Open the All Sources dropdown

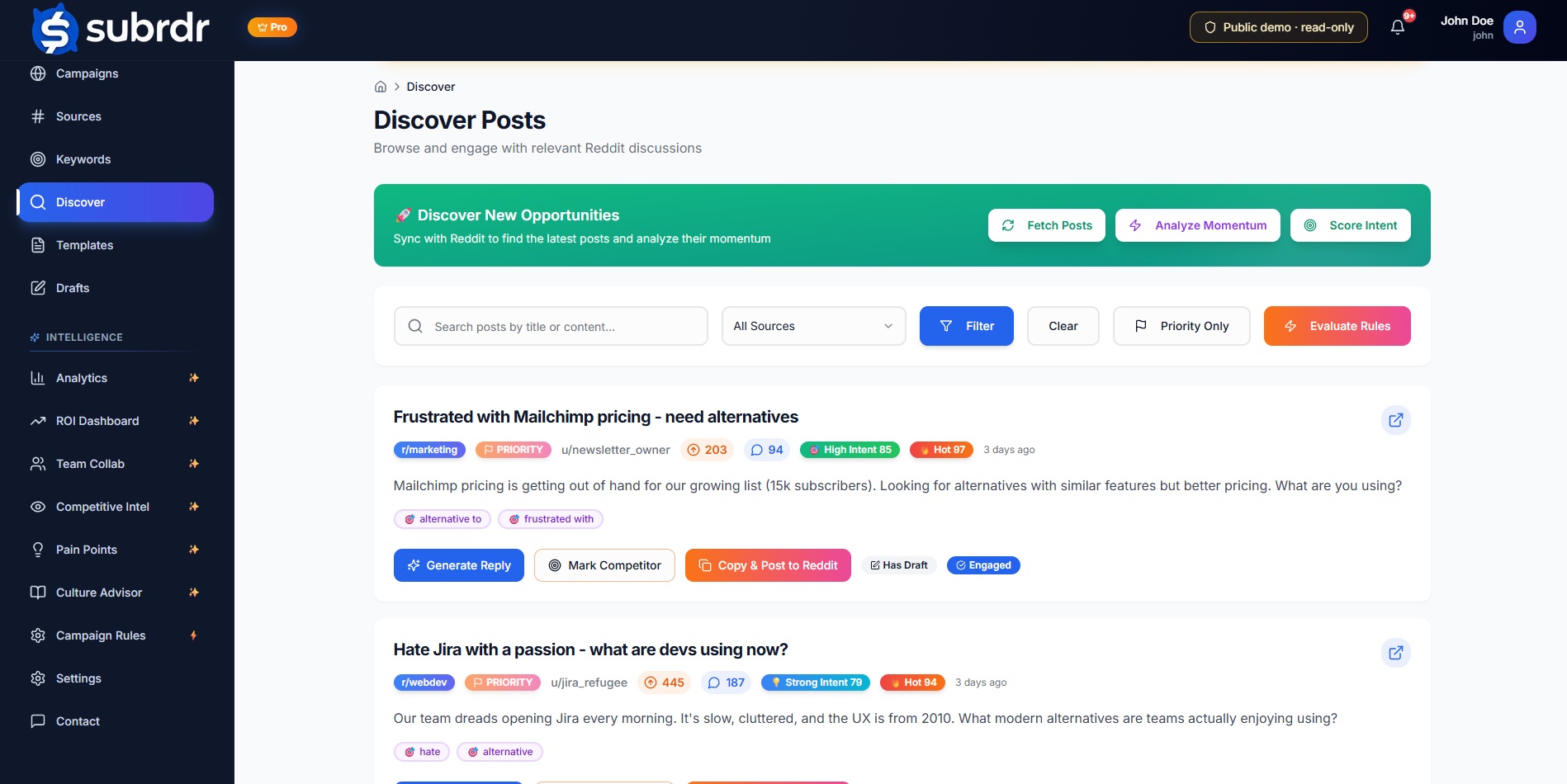coord(812,325)
